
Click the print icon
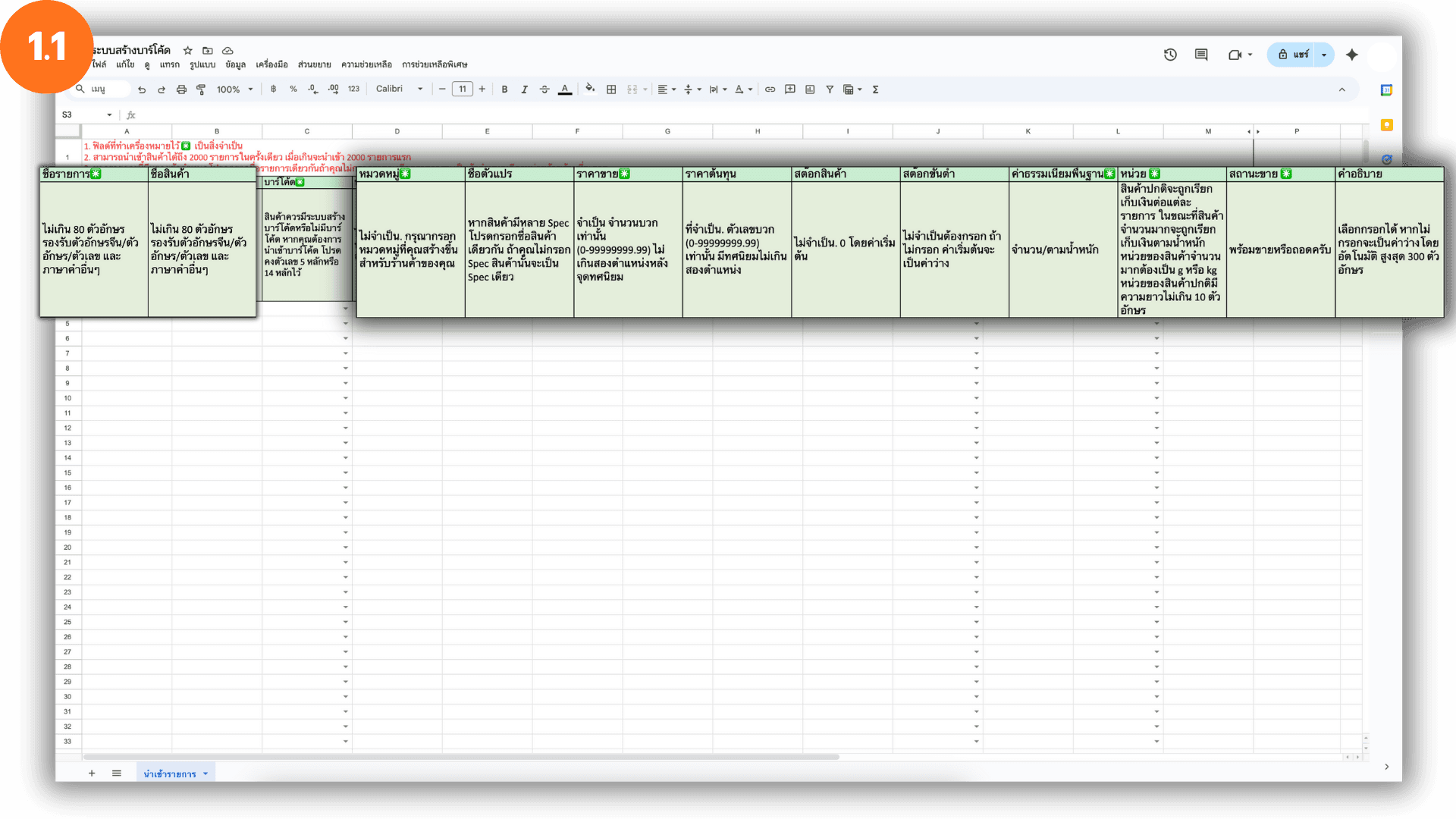pyautogui.click(x=181, y=89)
